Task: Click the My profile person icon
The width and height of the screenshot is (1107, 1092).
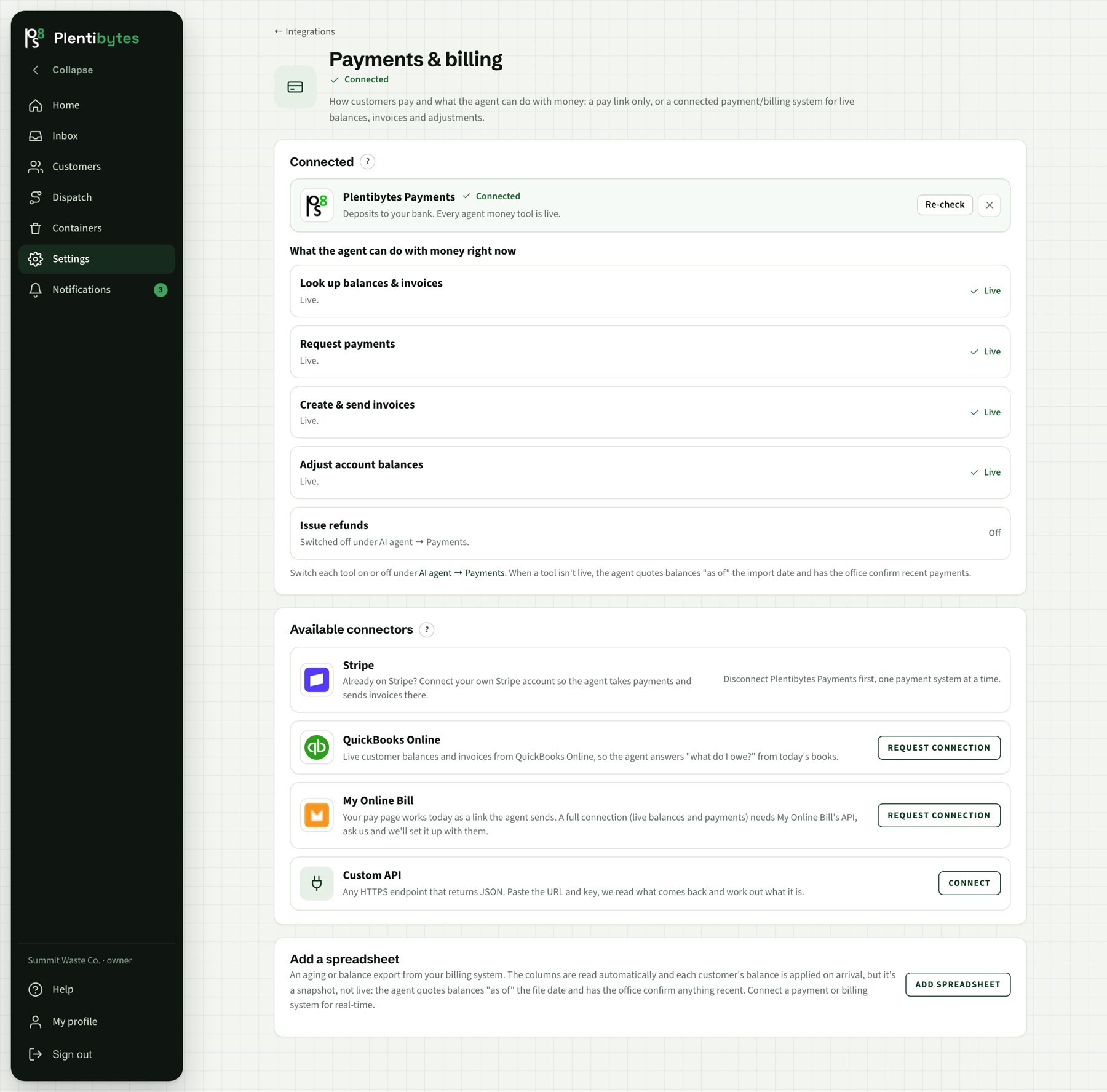Action: pyautogui.click(x=36, y=1022)
